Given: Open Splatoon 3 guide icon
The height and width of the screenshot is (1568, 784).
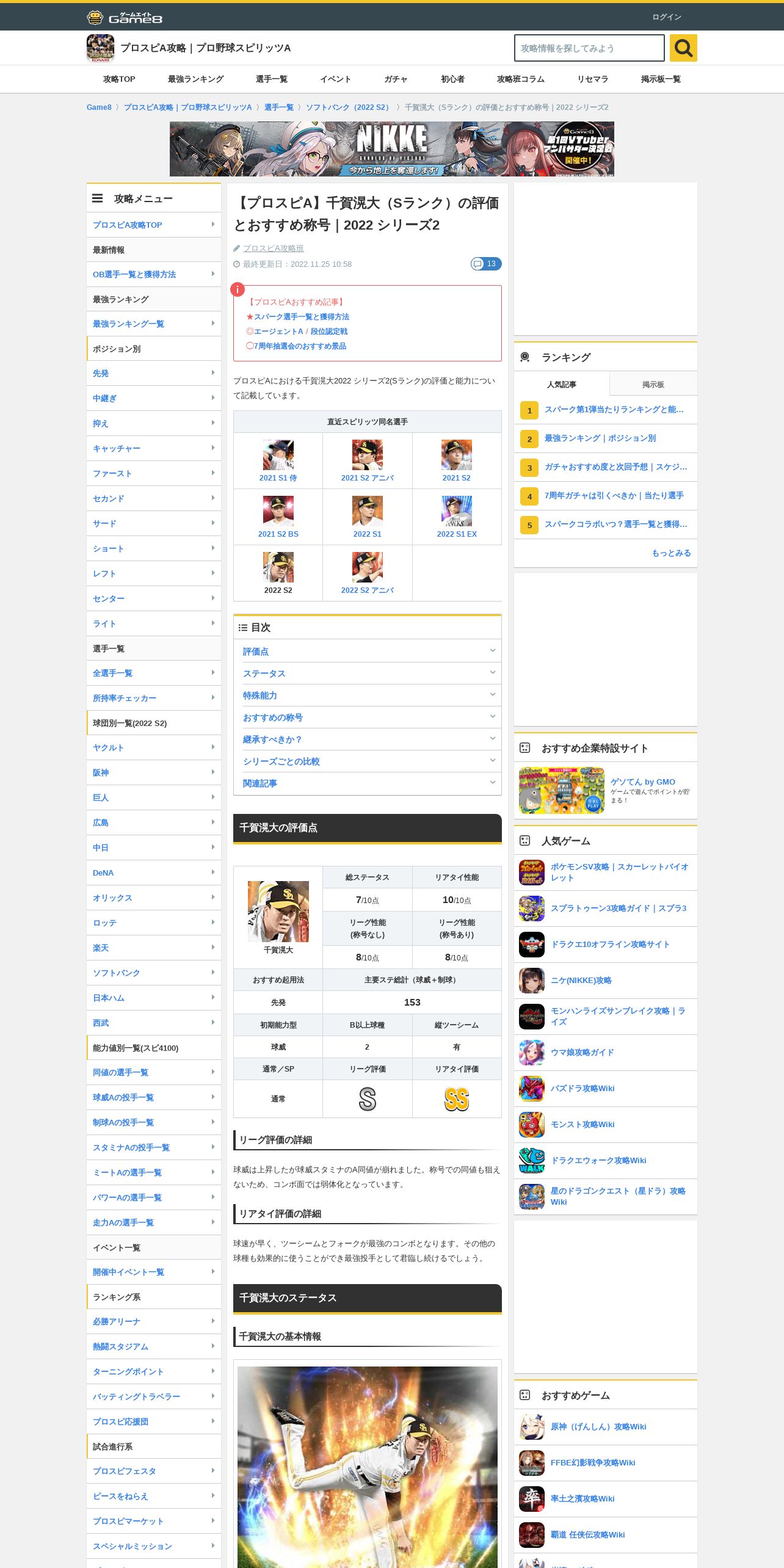Looking at the screenshot, I should coord(532,909).
